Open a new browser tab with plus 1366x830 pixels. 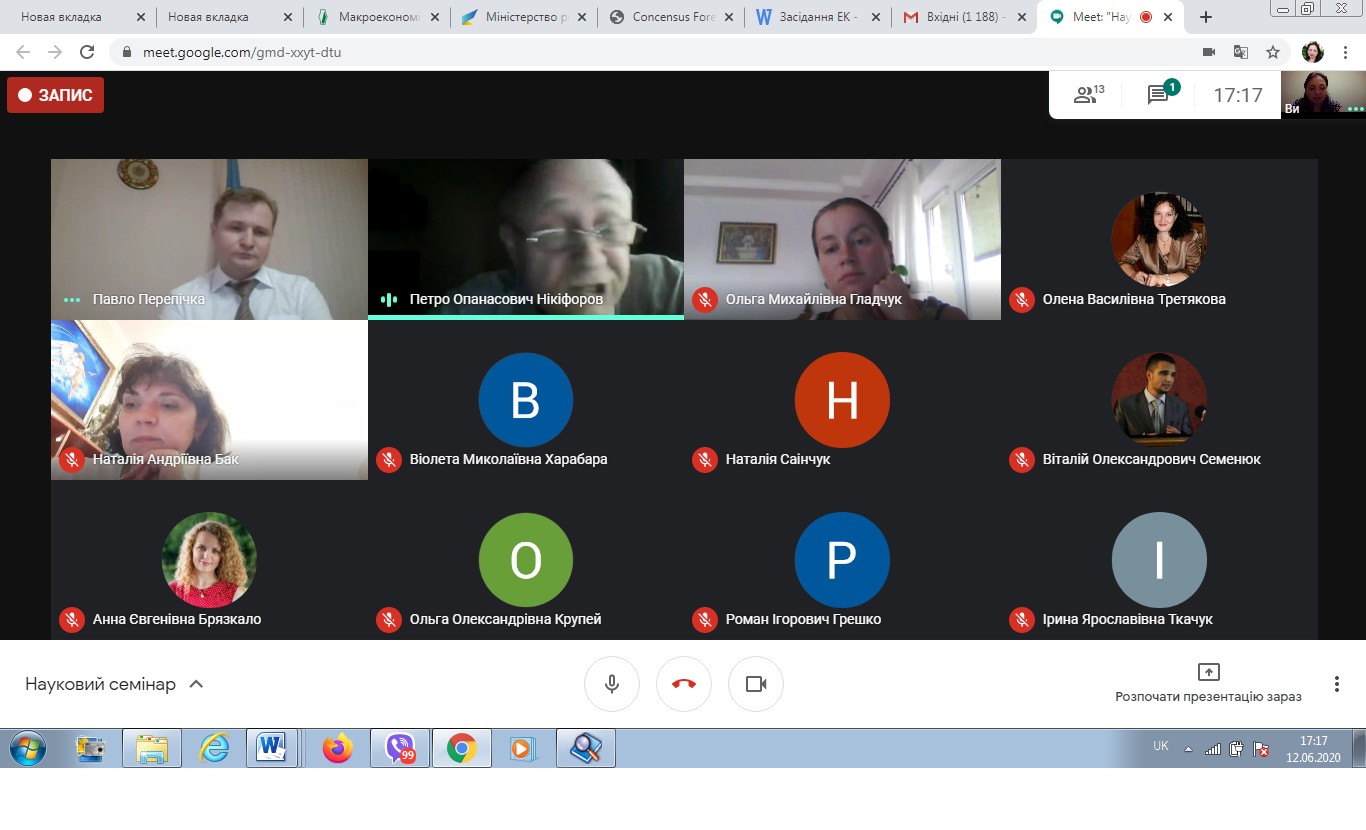[x=1206, y=17]
